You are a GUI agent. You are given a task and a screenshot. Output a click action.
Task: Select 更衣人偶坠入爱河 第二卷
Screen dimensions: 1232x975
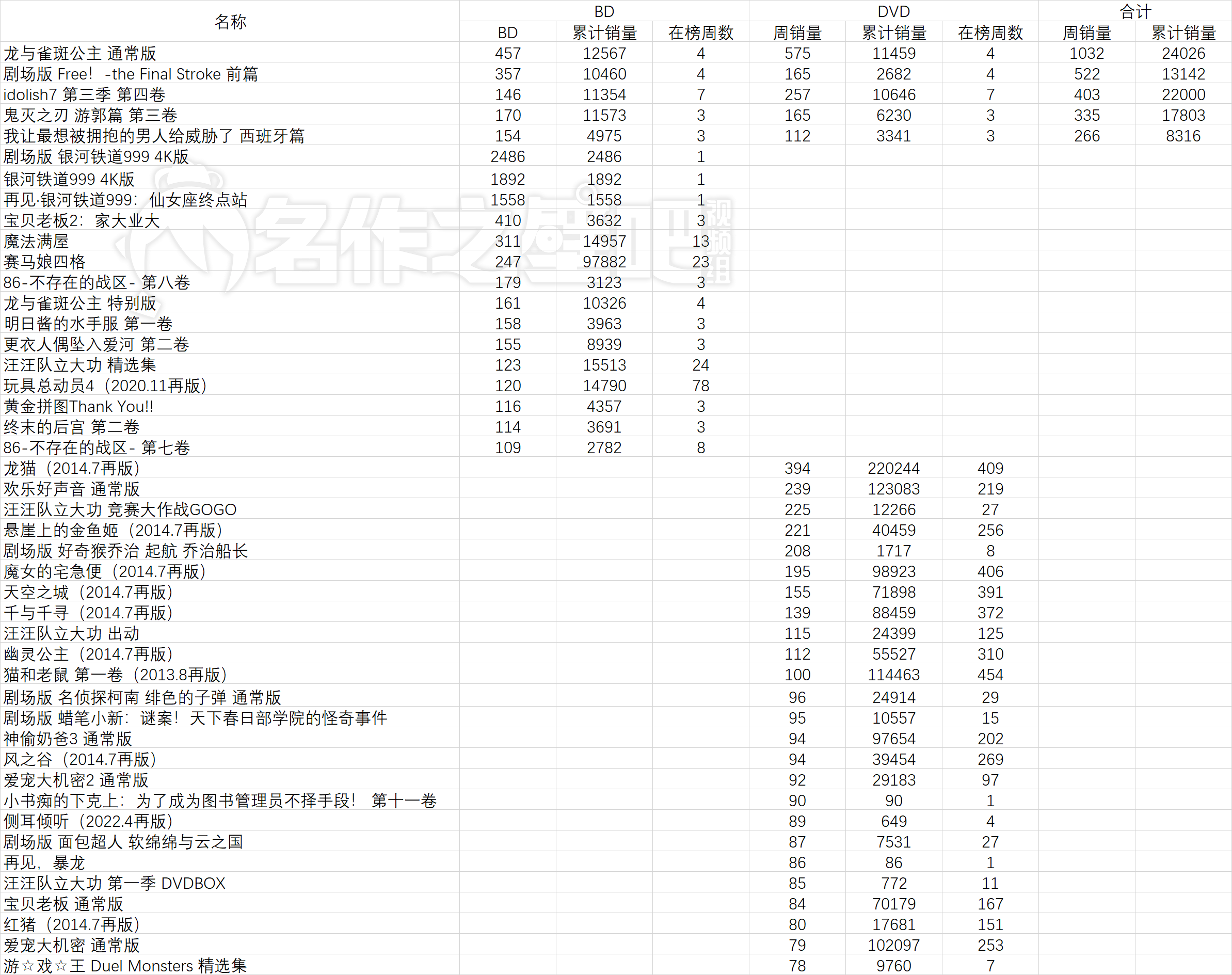[97, 344]
